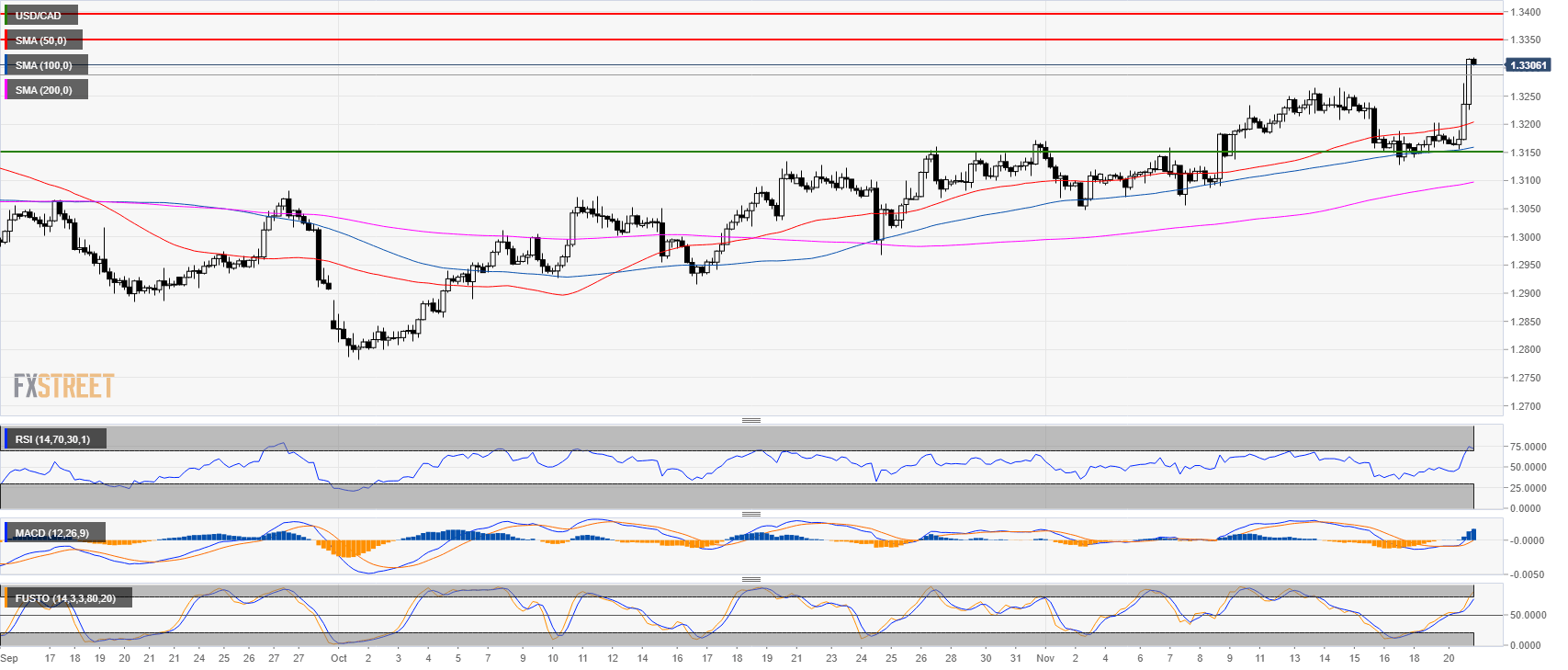Click the 75.0000 level on RSI axis

tap(1529, 447)
